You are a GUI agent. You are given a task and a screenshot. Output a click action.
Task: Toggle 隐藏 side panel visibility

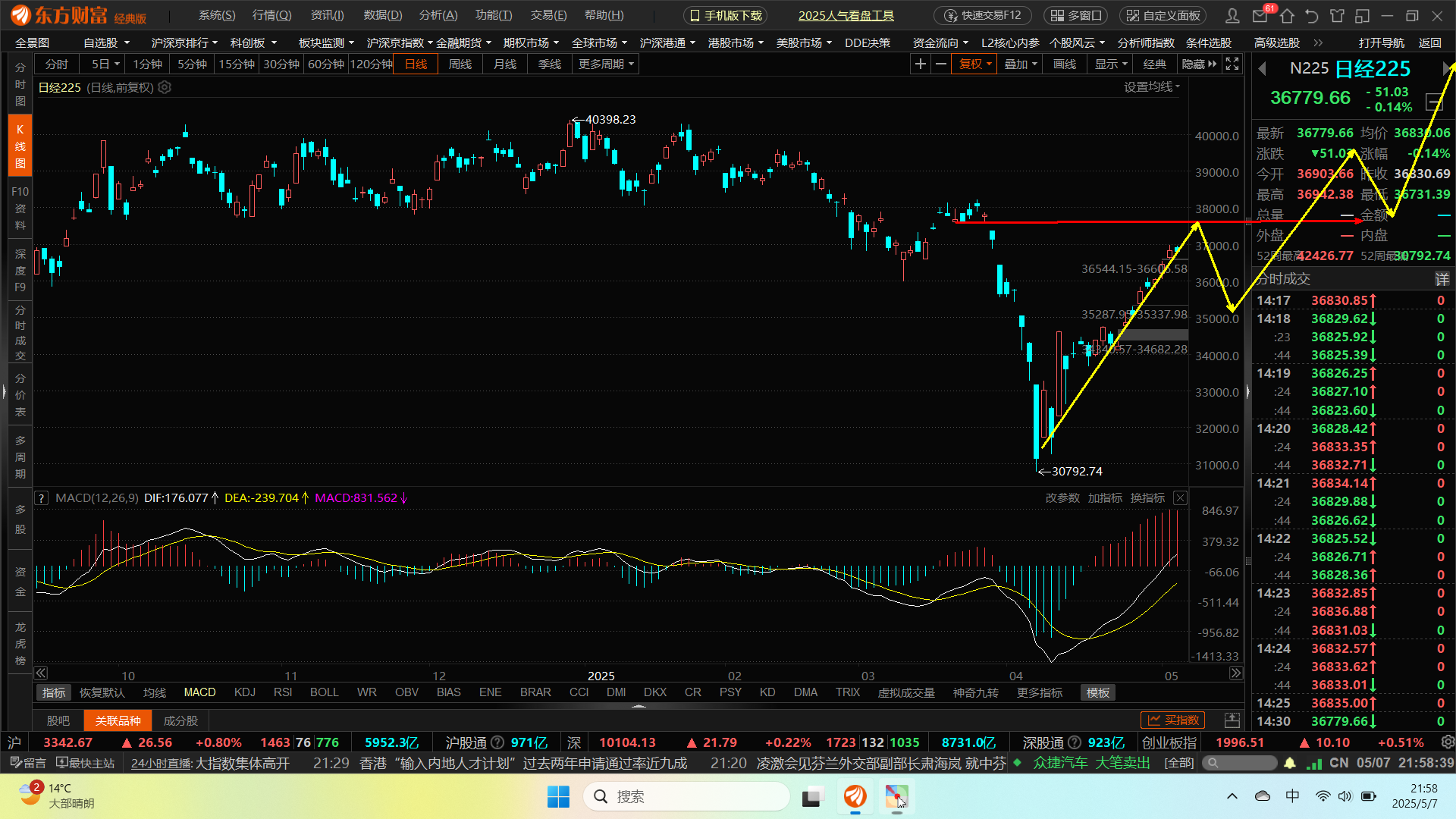pyautogui.click(x=1199, y=64)
